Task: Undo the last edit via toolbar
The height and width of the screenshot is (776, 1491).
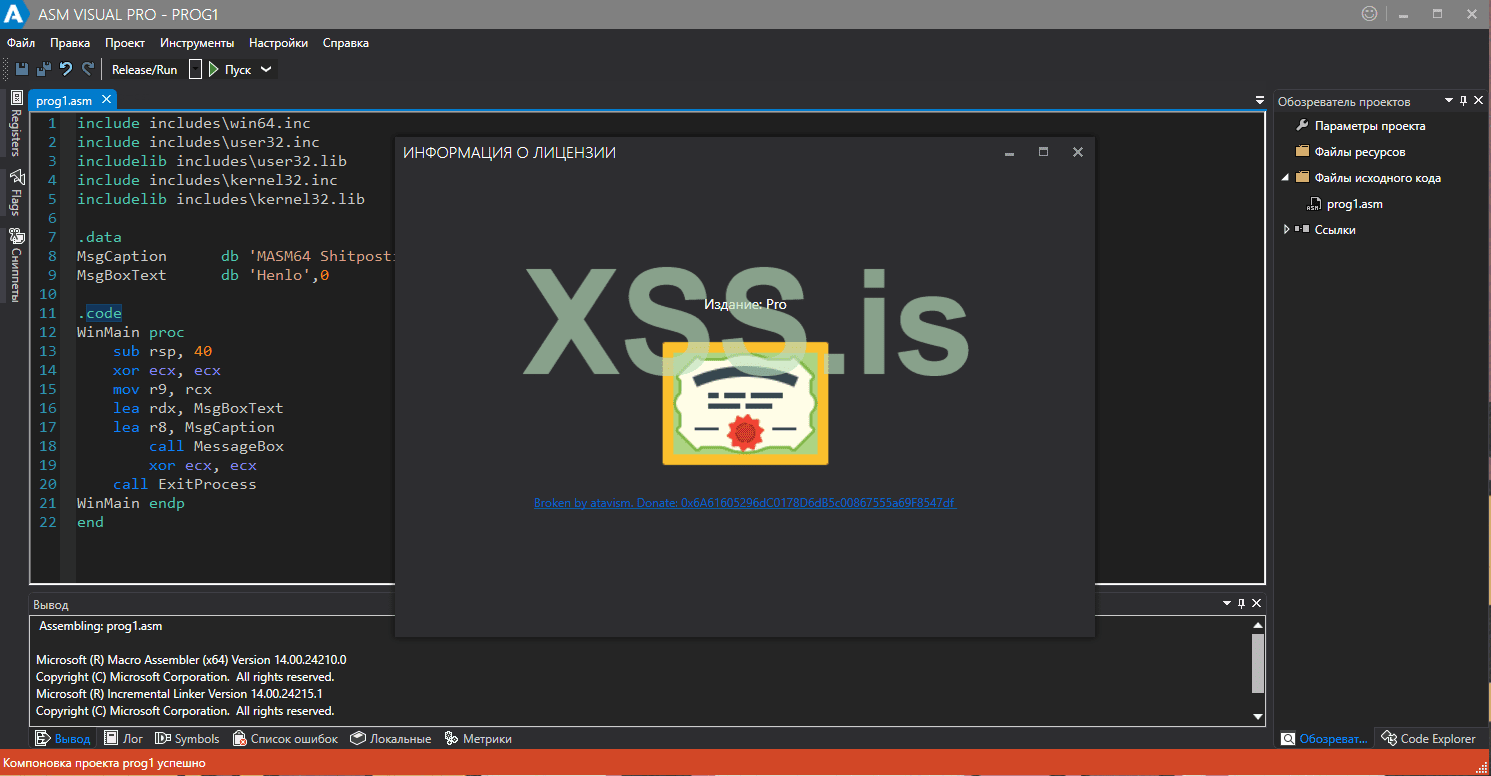Action: [66, 69]
